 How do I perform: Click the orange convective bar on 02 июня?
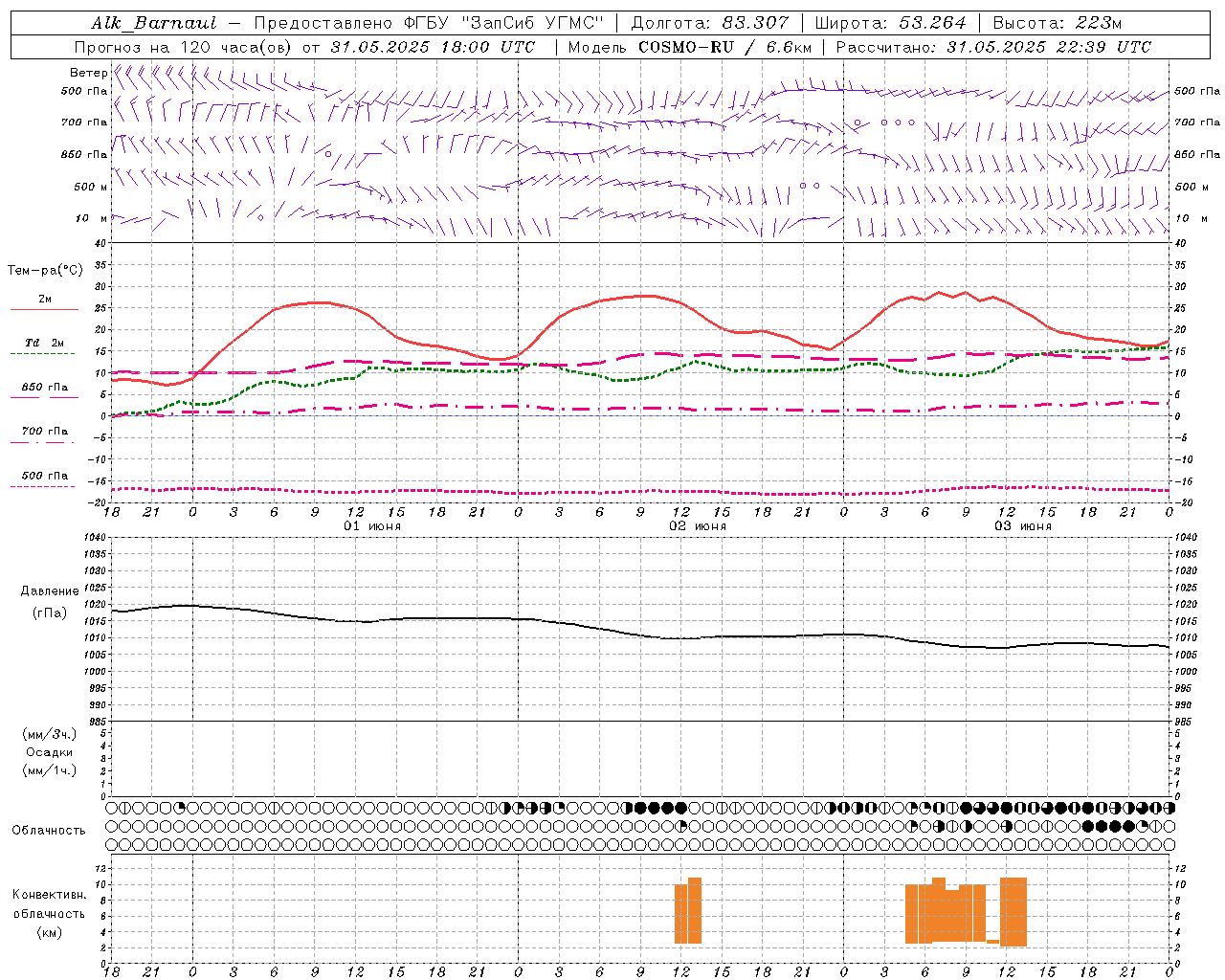(688, 910)
